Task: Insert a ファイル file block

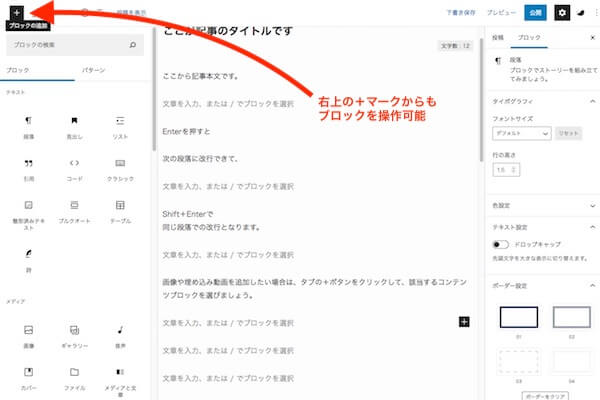Action: (x=74, y=379)
